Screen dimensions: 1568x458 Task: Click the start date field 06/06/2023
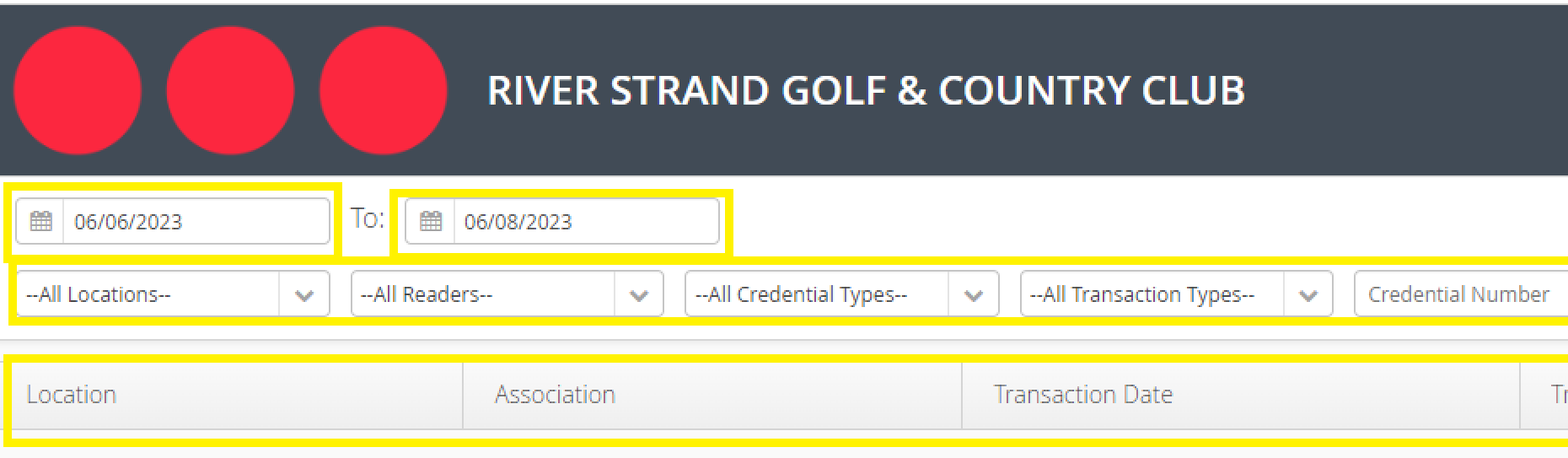pyautogui.click(x=194, y=222)
